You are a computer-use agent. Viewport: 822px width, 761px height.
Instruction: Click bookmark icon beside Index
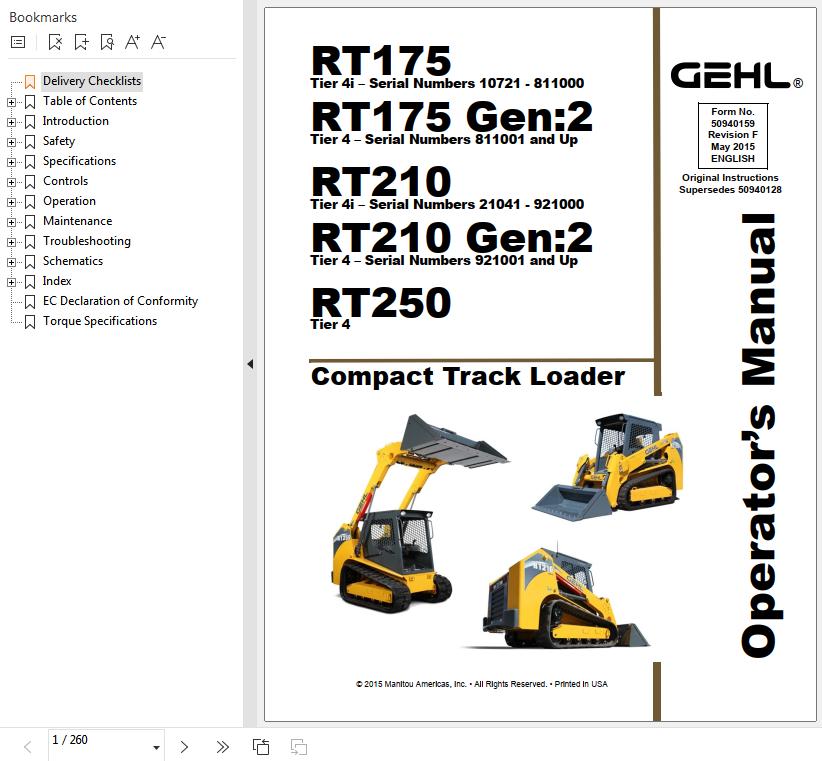[x=30, y=281]
